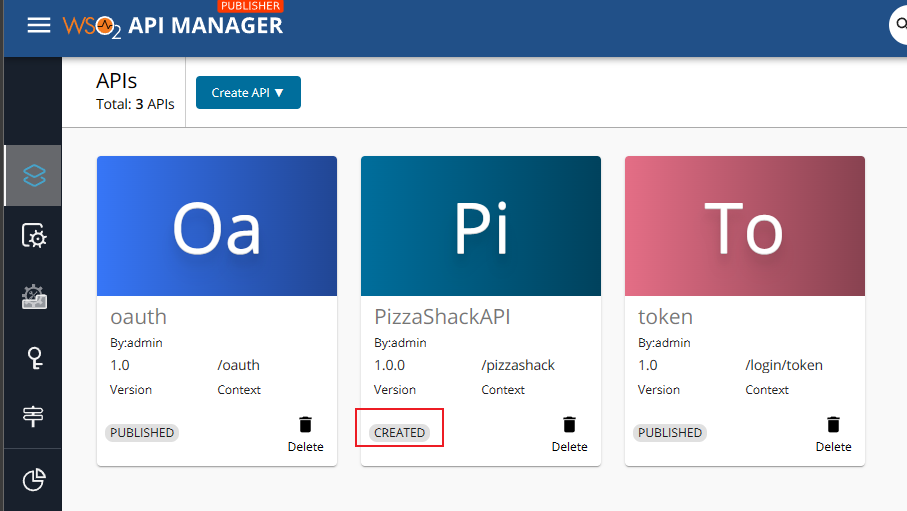Click version 1.0 on the token card
This screenshot has width=907, height=511.
point(648,365)
